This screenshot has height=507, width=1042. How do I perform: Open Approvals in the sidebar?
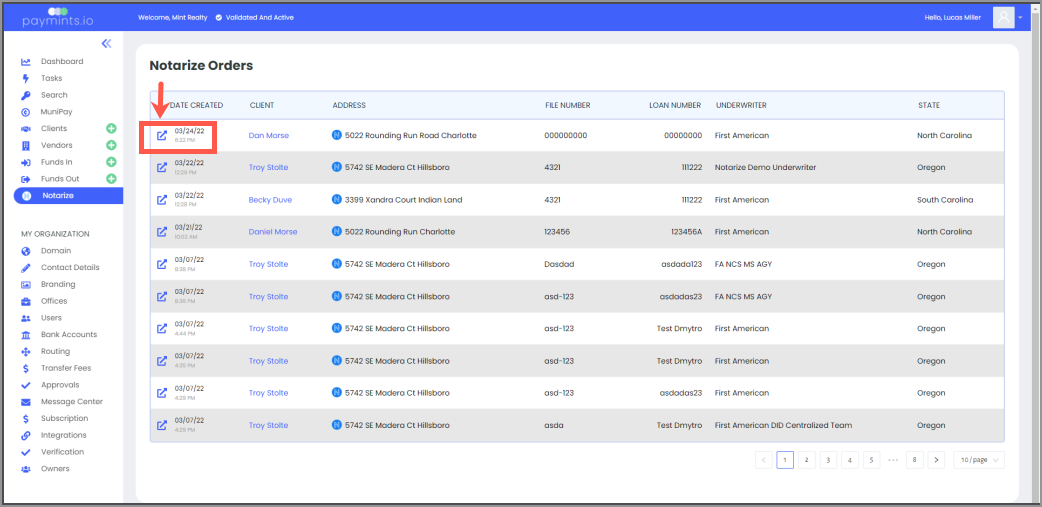pos(60,385)
